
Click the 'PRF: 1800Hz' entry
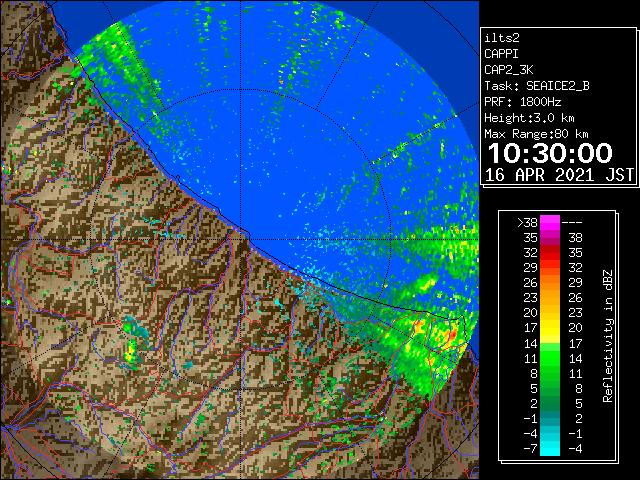pyautogui.click(x=522, y=102)
